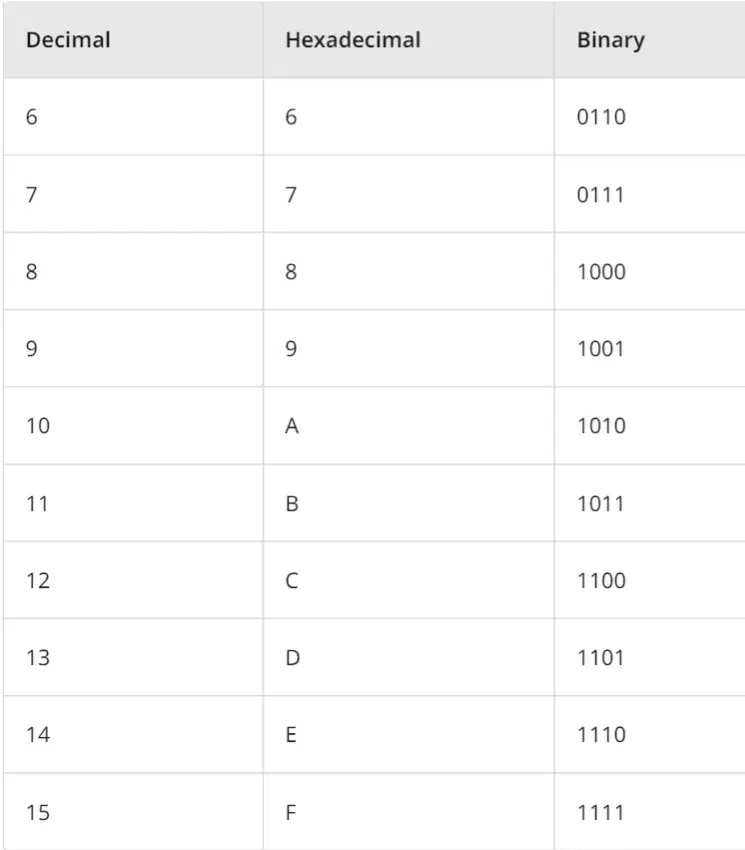Click binary cell 1001
The height and width of the screenshot is (850, 745).
(x=600, y=349)
